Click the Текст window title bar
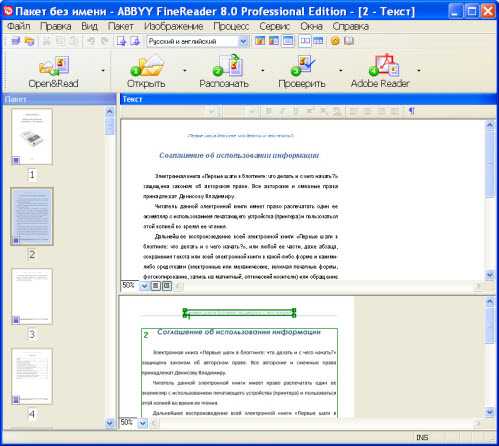The width and height of the screenshot is (499, 446). point(308,99)
